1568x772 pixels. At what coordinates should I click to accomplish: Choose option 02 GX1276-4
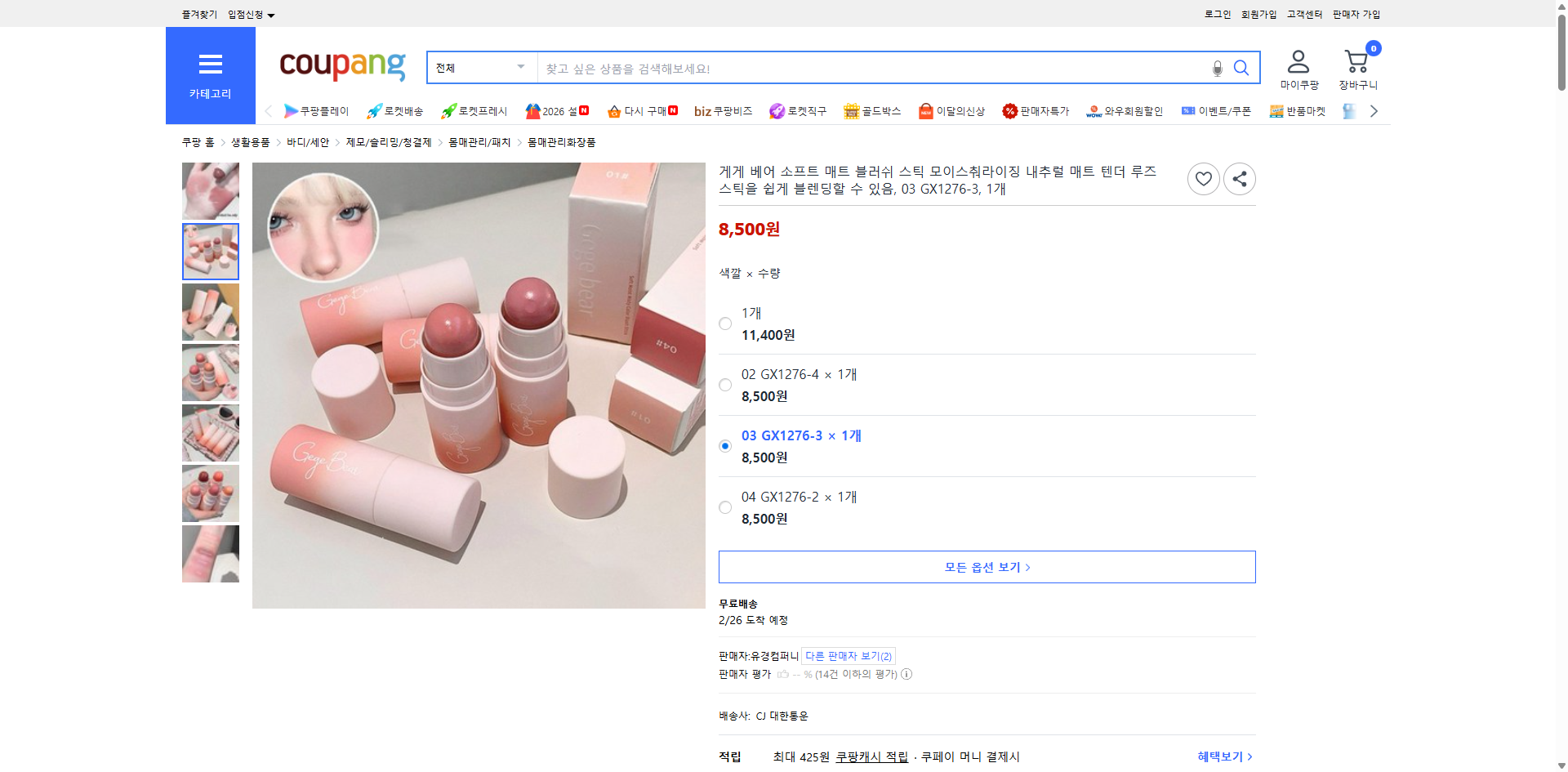pos(724,385)
